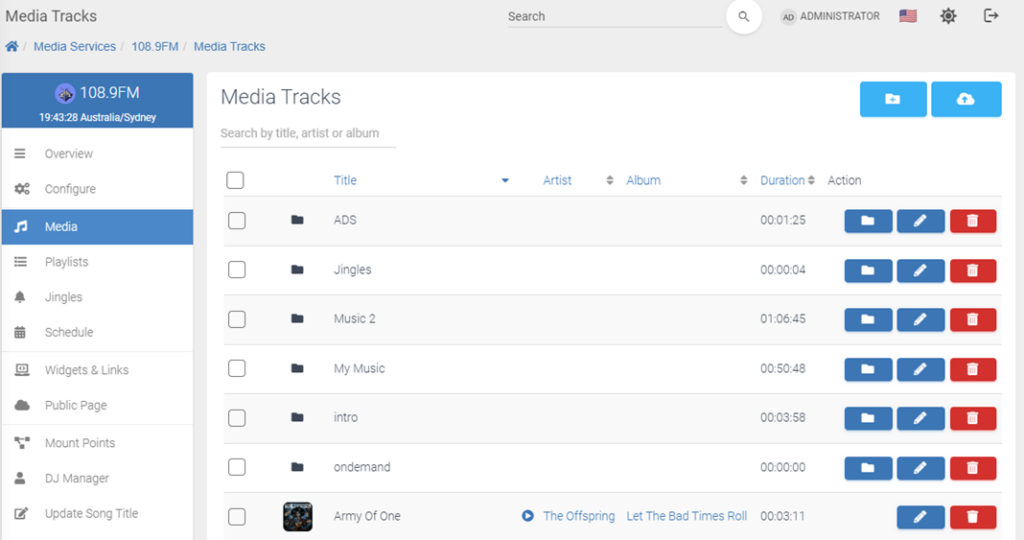Image resolution: width=1024 pixels, height=540 pixels.
Task: Sort the list by Duration
Action: (x=787, y=181)
